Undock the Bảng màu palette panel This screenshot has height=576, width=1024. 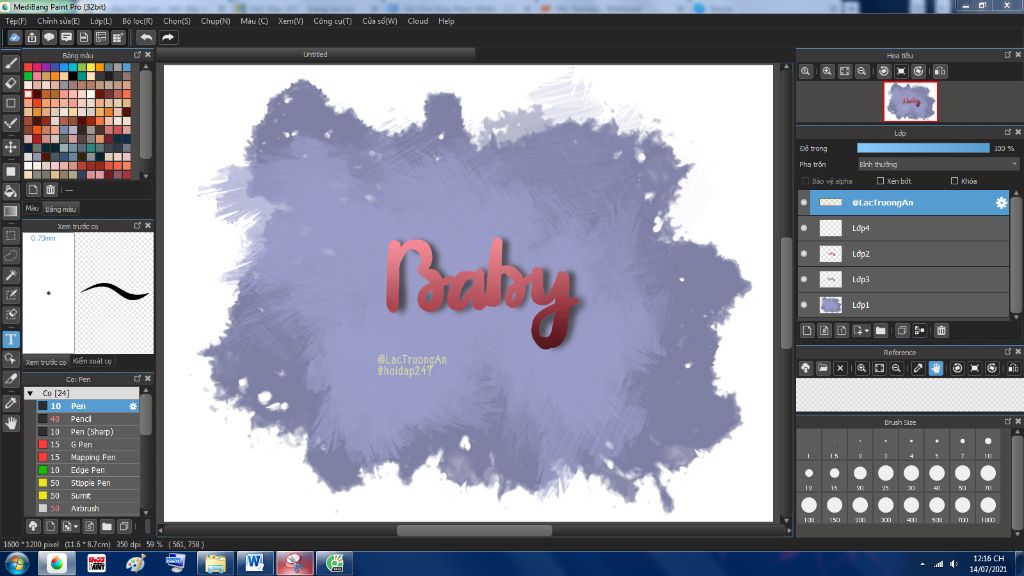(x=137, y=55)
